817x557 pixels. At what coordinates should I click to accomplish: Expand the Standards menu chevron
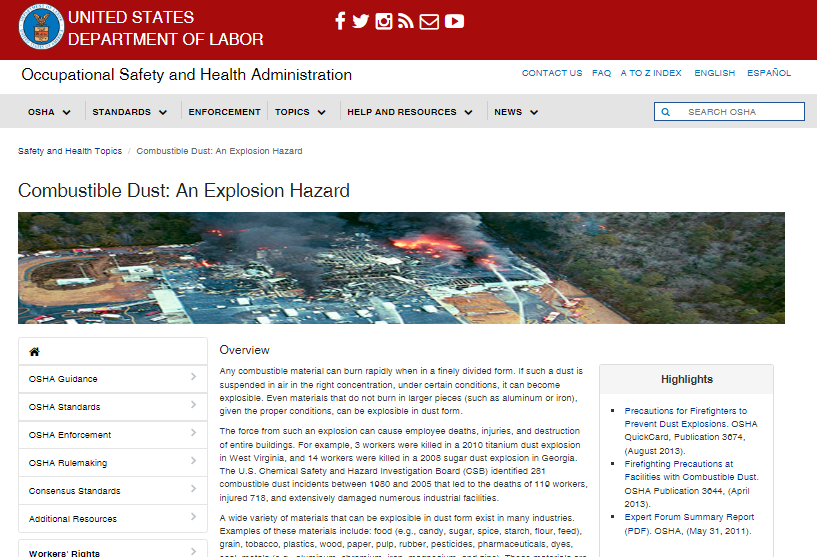pos(163,112)
